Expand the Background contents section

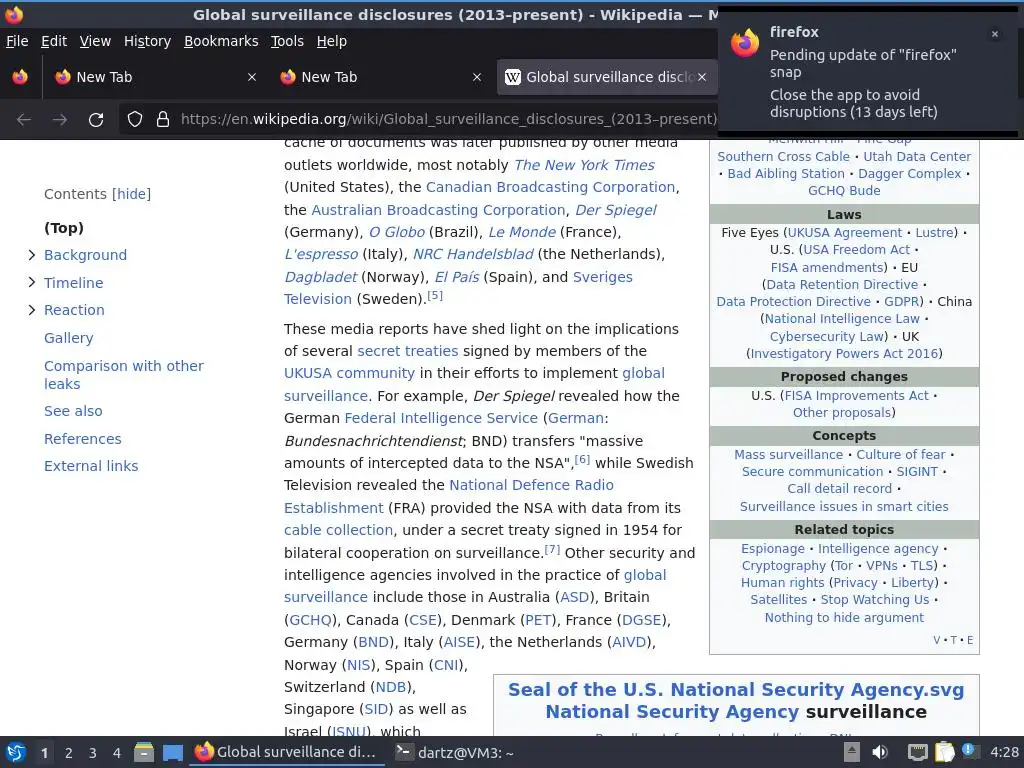pyautogui.click(x=31, y=255)
